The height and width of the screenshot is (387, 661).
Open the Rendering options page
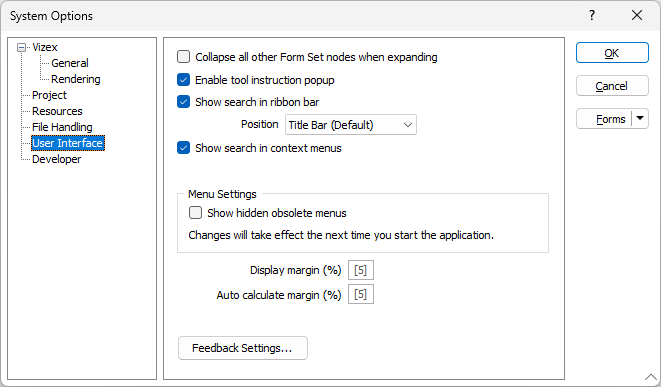(76, 79)
